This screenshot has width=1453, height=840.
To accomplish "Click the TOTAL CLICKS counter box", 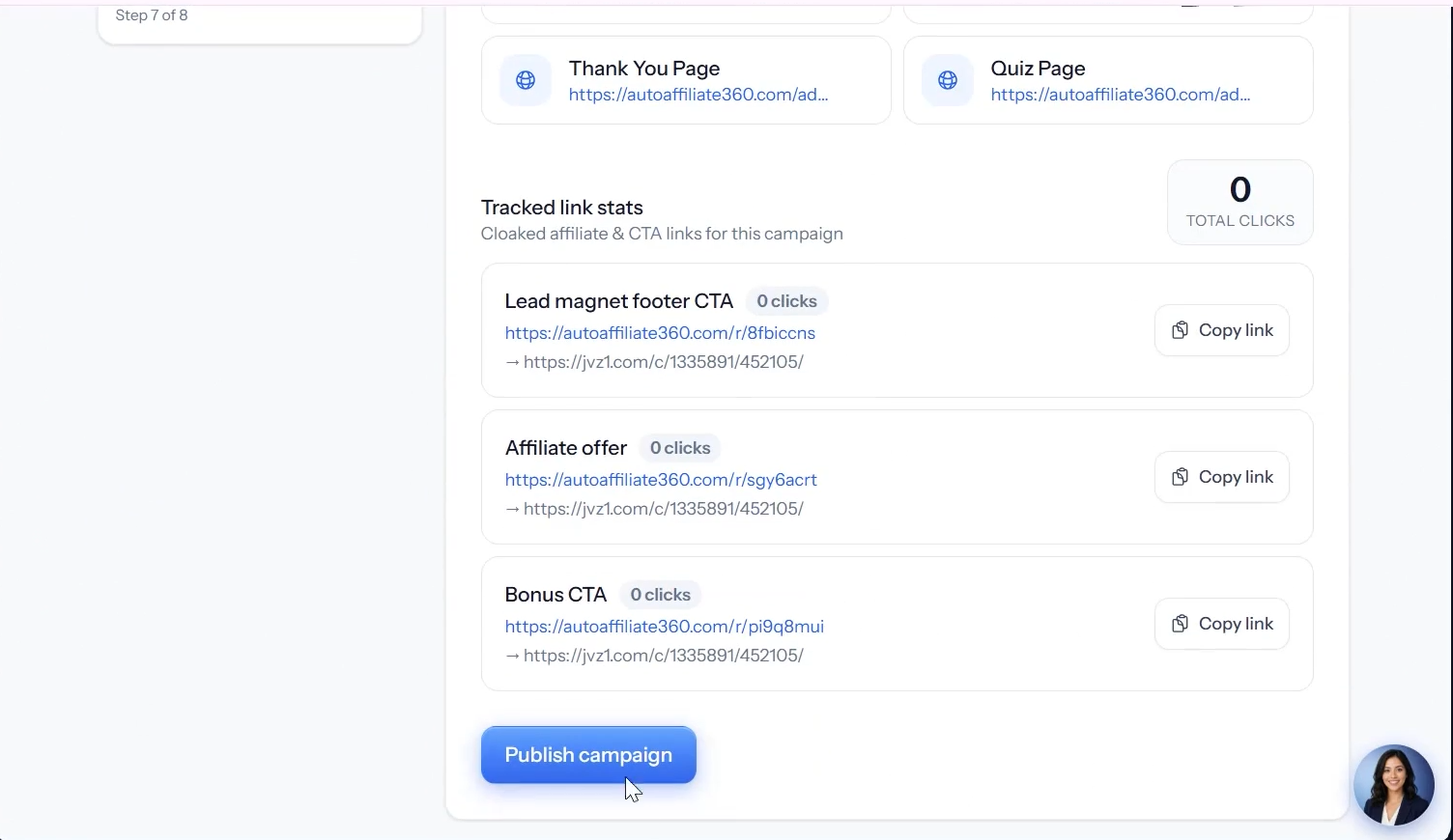I will 1240,203.
